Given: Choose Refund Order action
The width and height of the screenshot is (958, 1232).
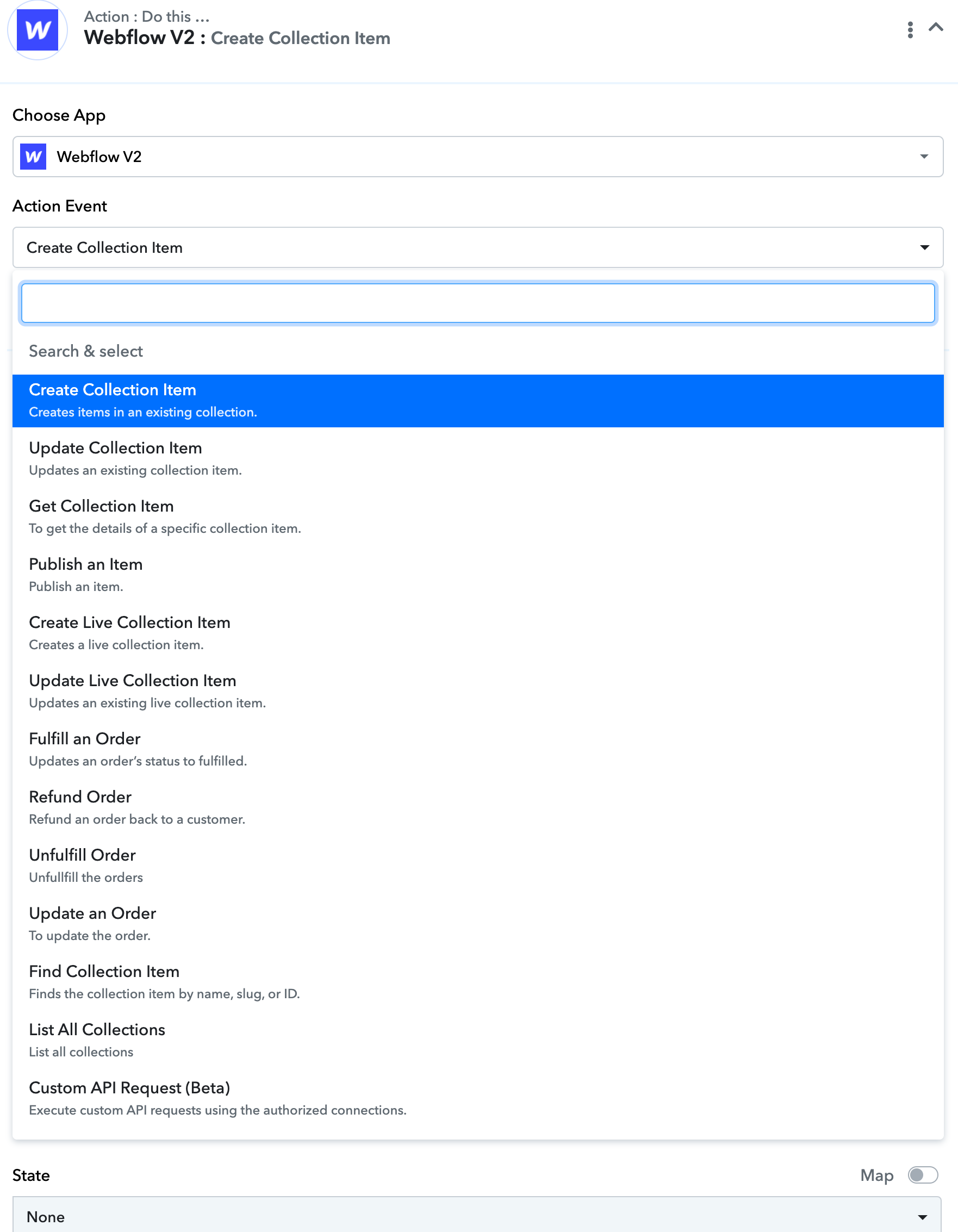Looking at the screenshot, I should (478, 807).
